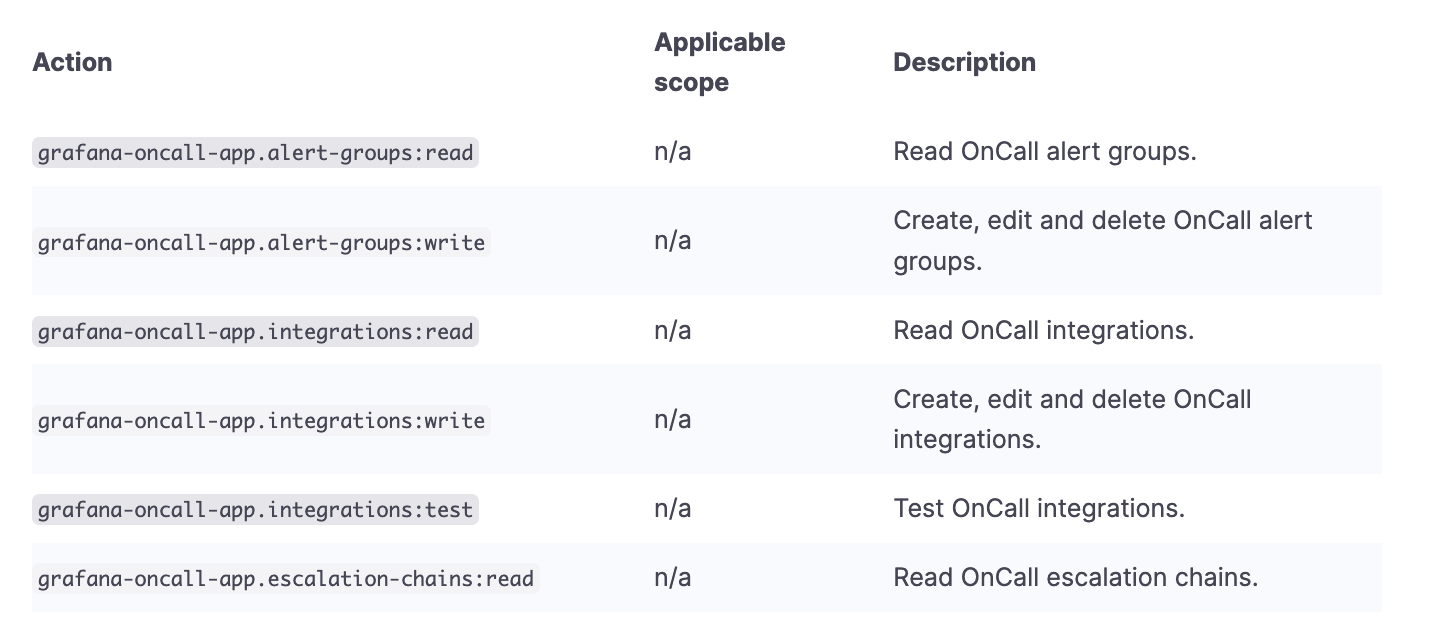Click the "Read OnCall integrations." description
The width and height of the screenshot is (1432, 624).
[x=1043, y=330]
